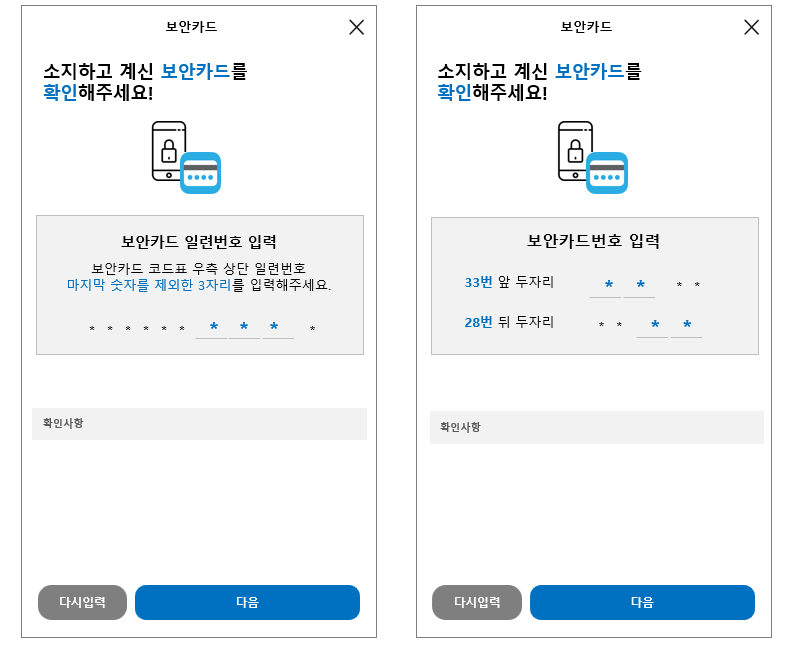Viewport: 795px width, 648px height.
Task: Click the 보안카드 title on the left screen
Action: pyautogui.click(x=192, y=27)
